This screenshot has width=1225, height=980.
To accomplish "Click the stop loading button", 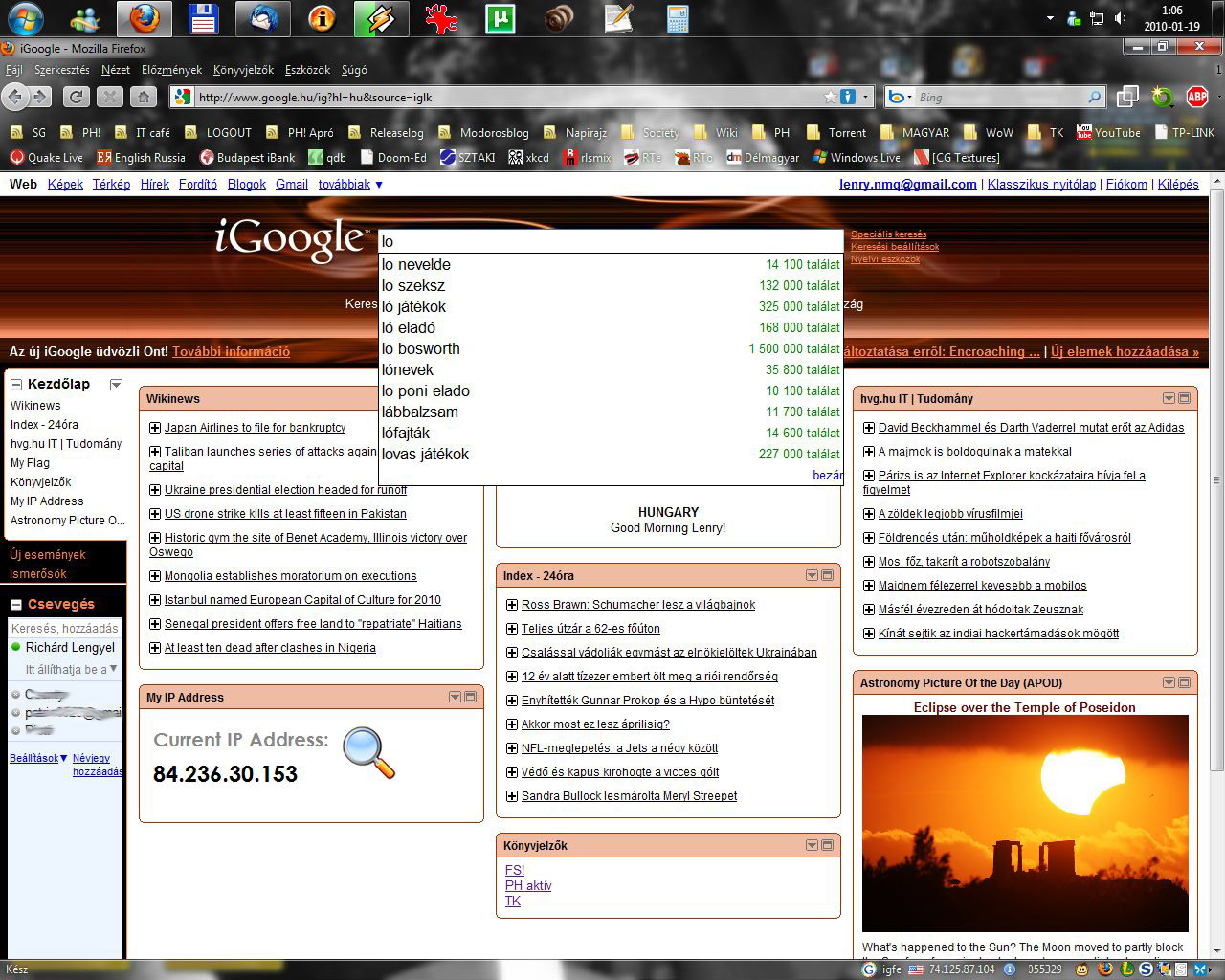I will point(110,97).
